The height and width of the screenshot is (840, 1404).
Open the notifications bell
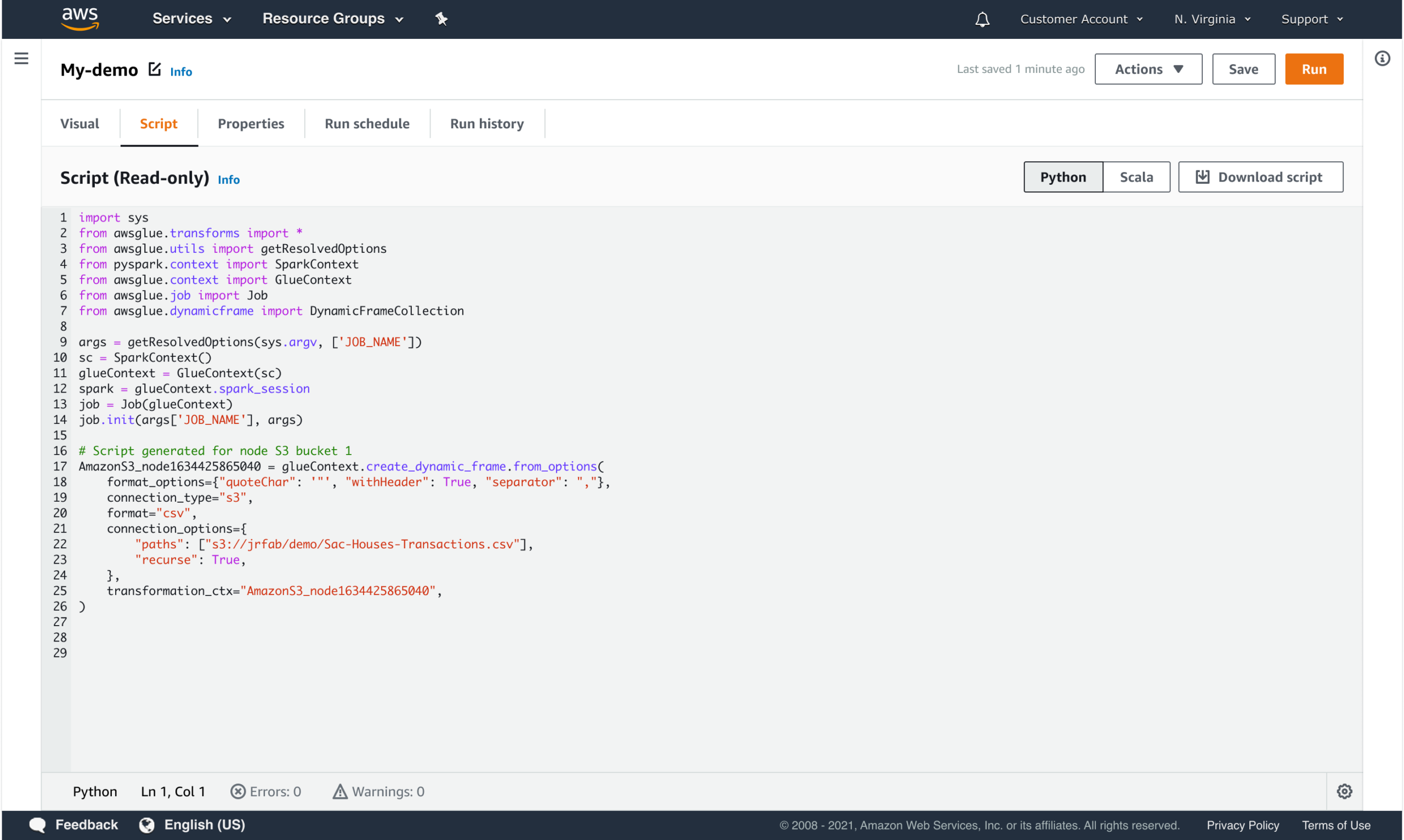tap(982, 19)
